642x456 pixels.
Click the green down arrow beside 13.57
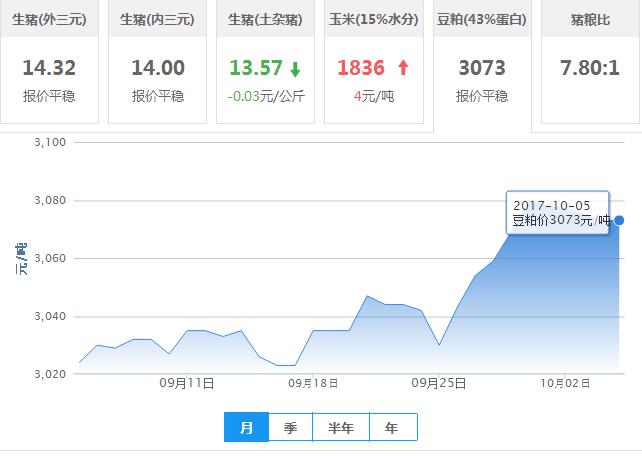tap(295, 69)
